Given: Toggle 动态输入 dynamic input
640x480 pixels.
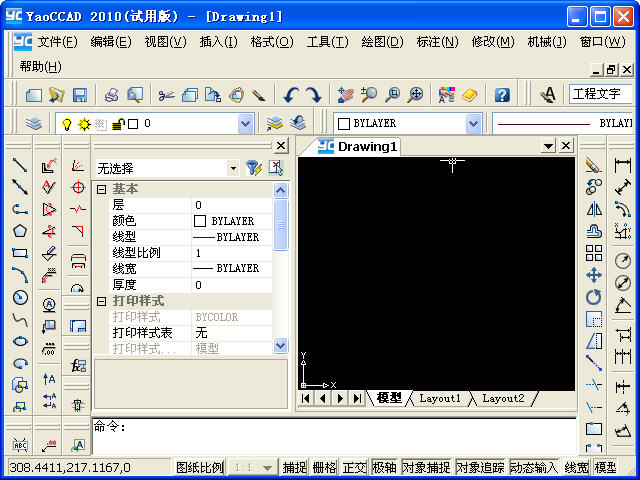Looking at the screenshot, I should (x=534, y=467).
